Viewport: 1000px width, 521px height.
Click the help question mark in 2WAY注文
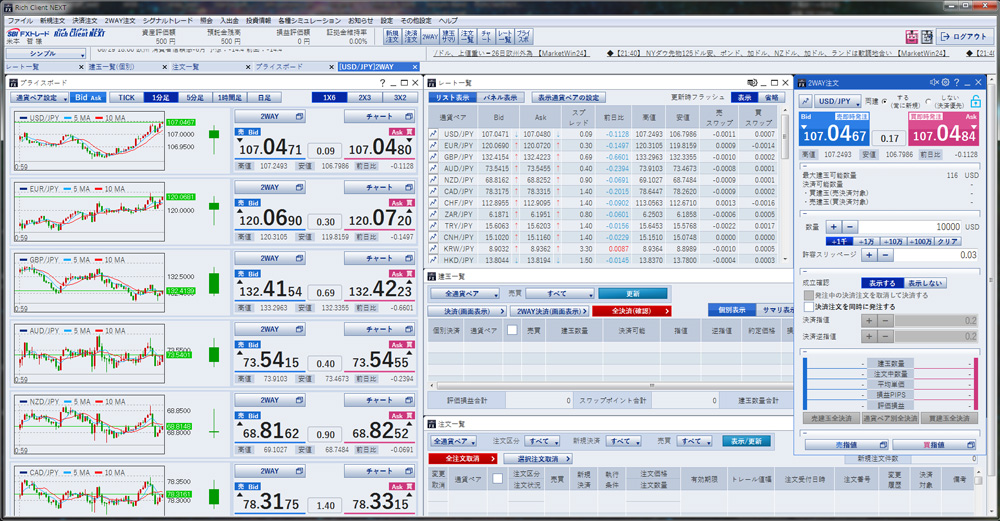(x=956, y=82)
